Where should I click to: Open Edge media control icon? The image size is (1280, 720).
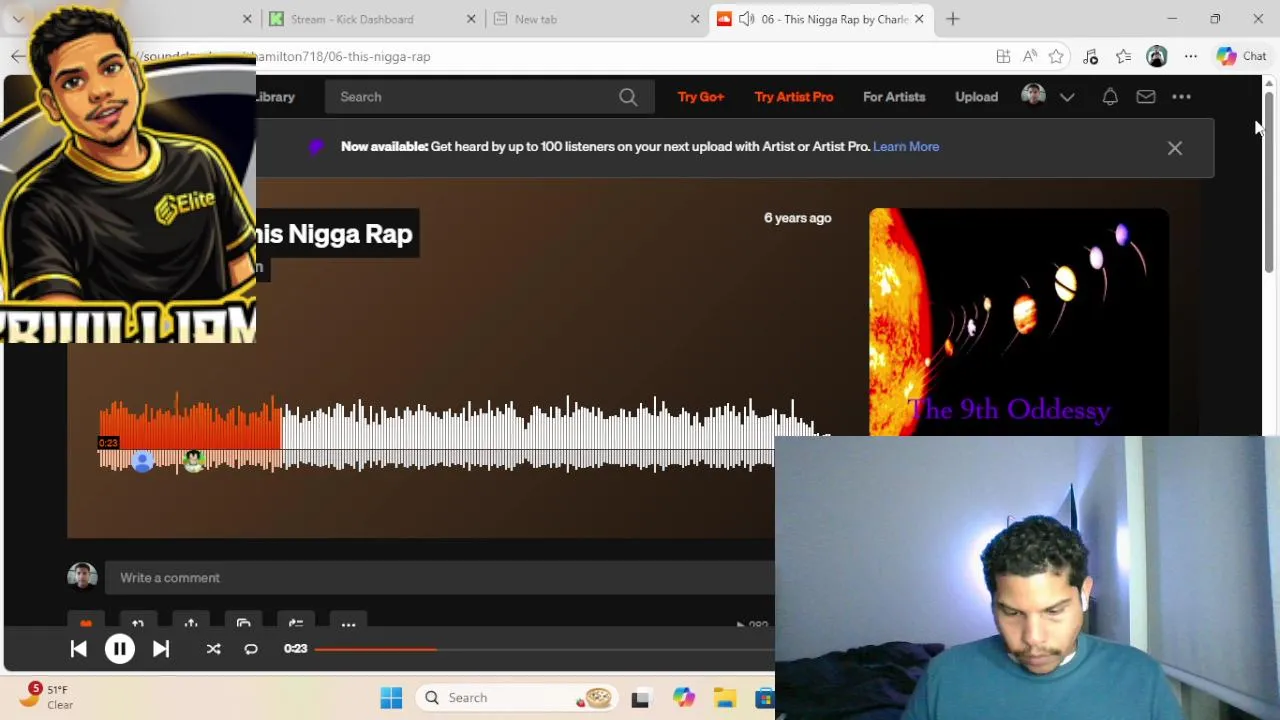pos(1091,57)
